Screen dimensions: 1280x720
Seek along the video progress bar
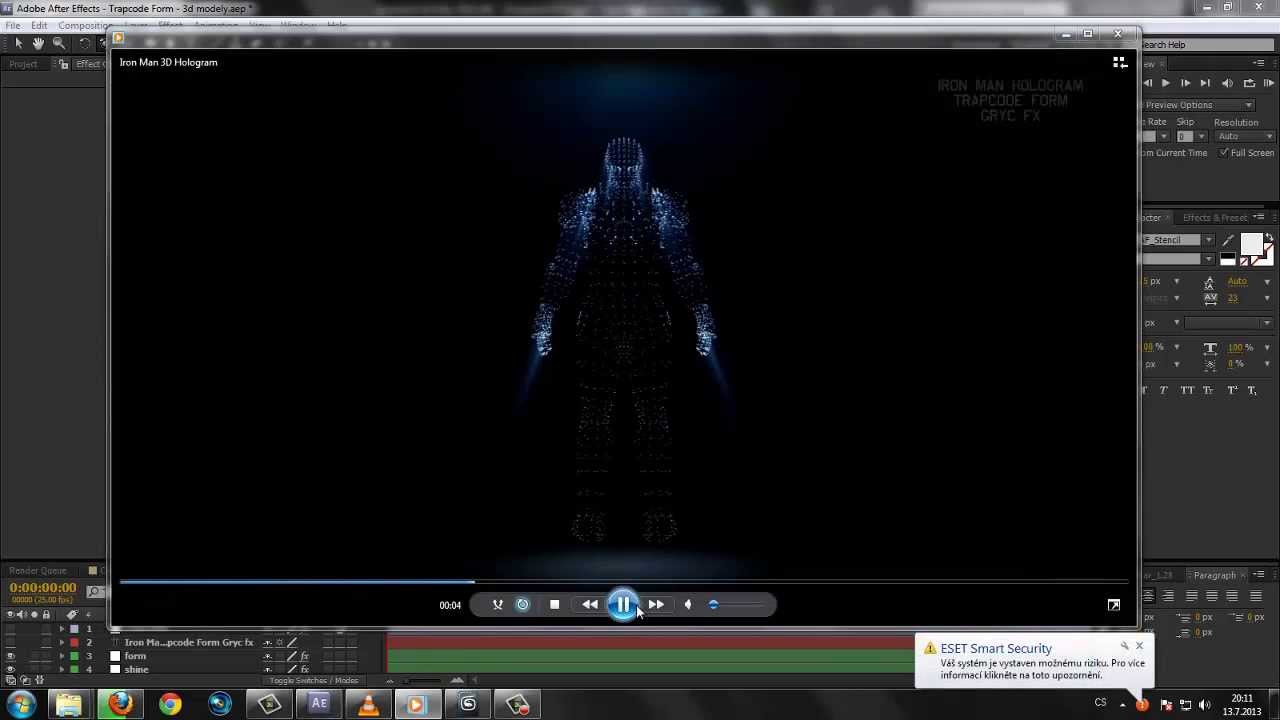[x=625, y=581]
